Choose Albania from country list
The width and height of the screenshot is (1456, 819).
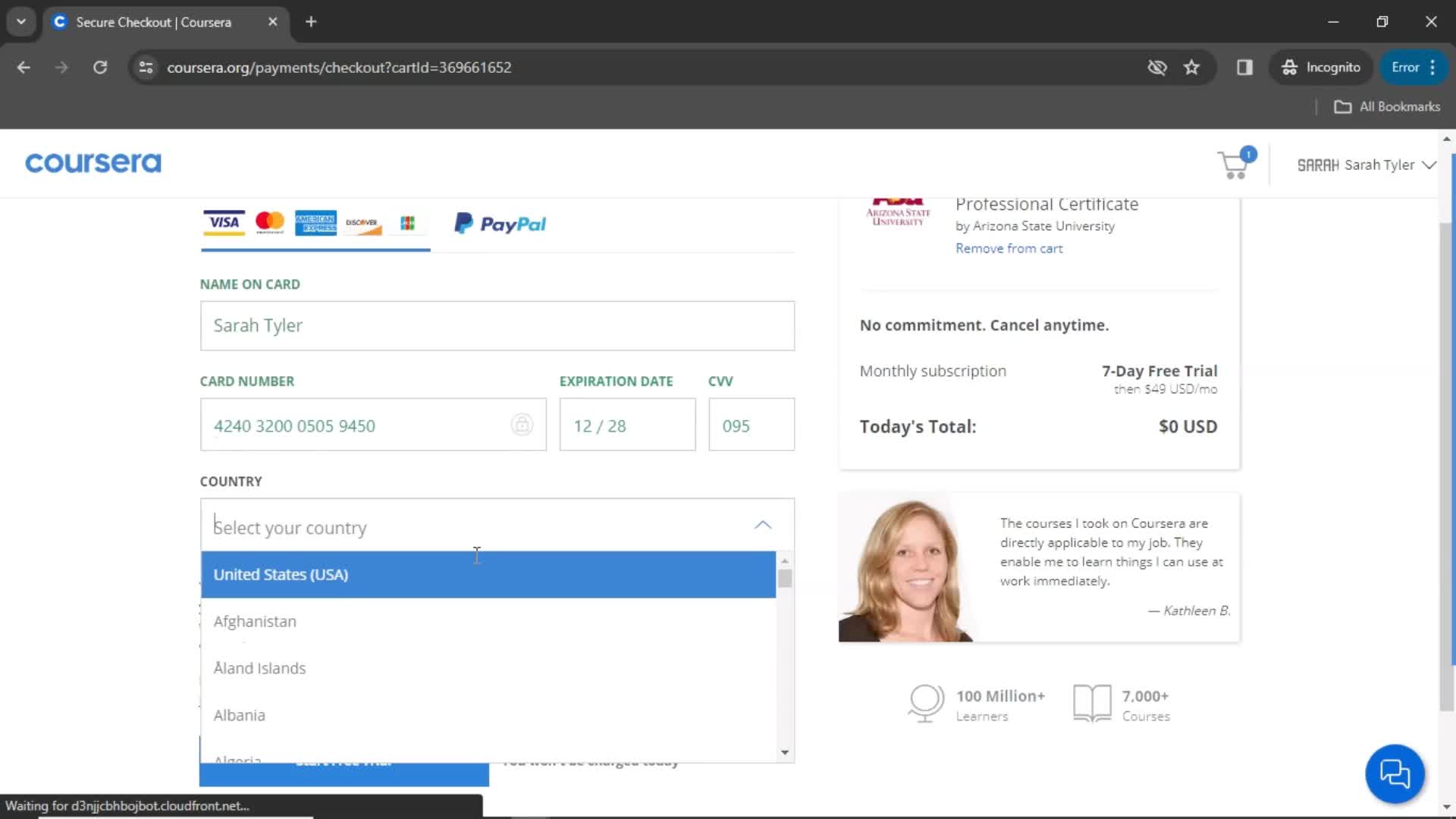point(488,716)
